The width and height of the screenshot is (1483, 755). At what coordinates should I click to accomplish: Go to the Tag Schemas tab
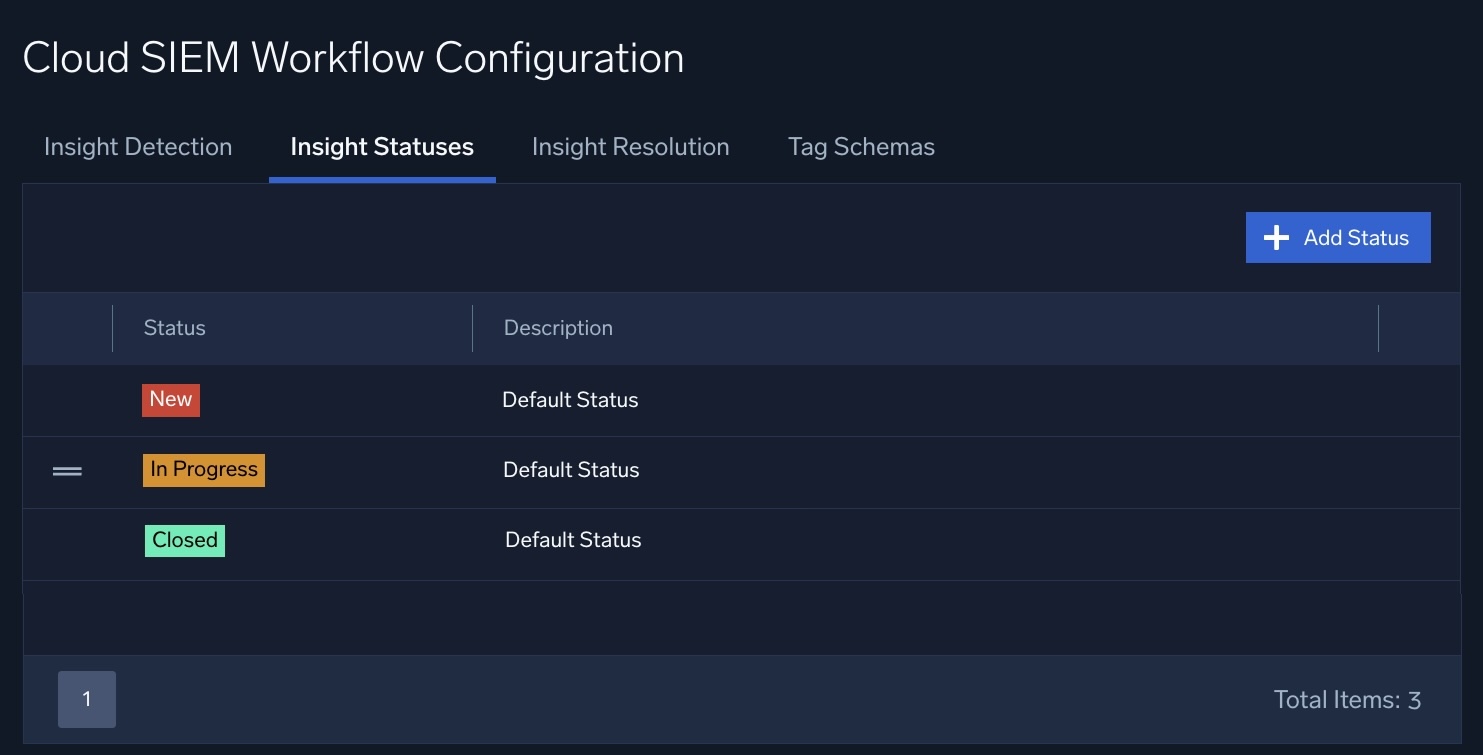pos(861,147)
